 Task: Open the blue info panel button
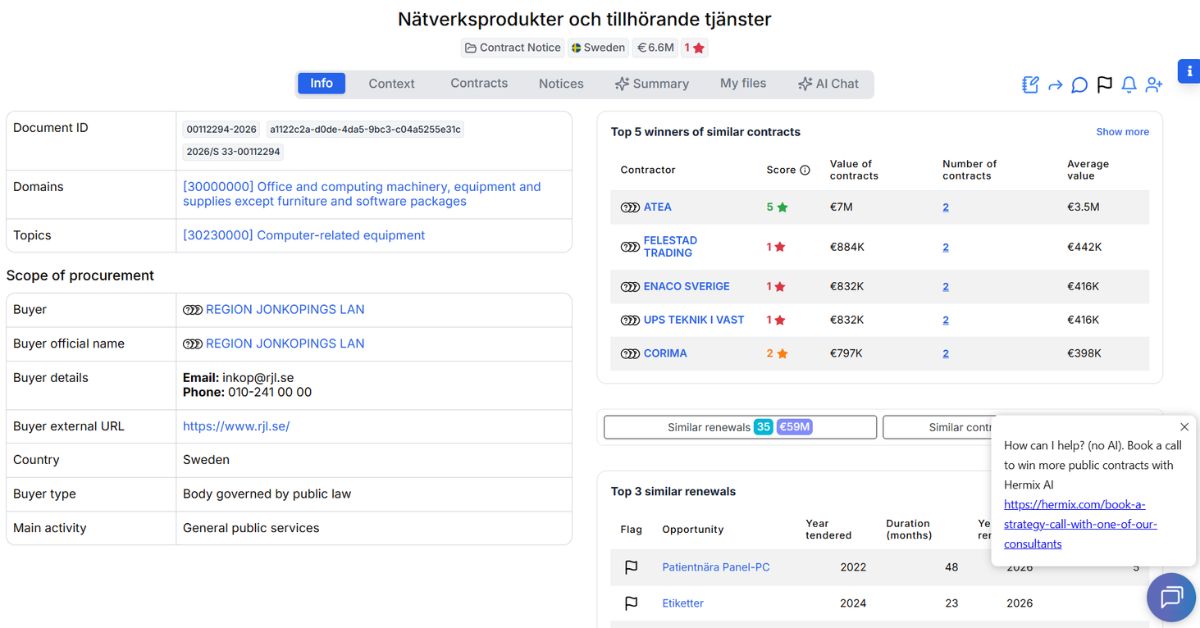tap(1188, 70)
